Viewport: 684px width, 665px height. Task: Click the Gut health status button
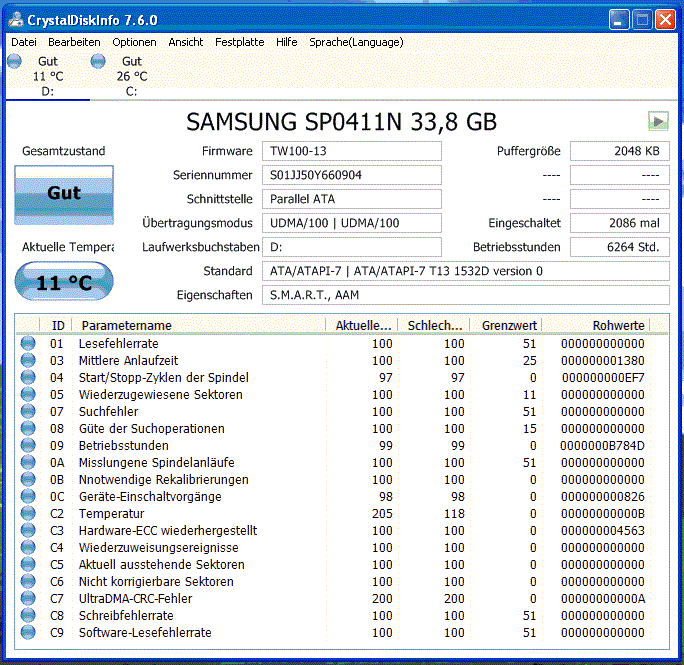pyautogui.click(x=64, y=195)
